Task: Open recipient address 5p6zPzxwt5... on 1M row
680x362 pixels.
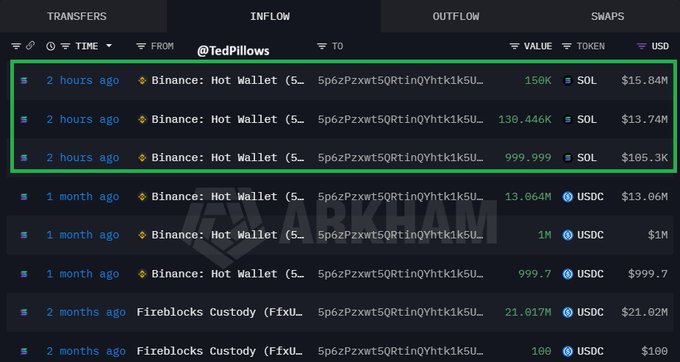Action: pyautogui.click(x=400, y=235)
